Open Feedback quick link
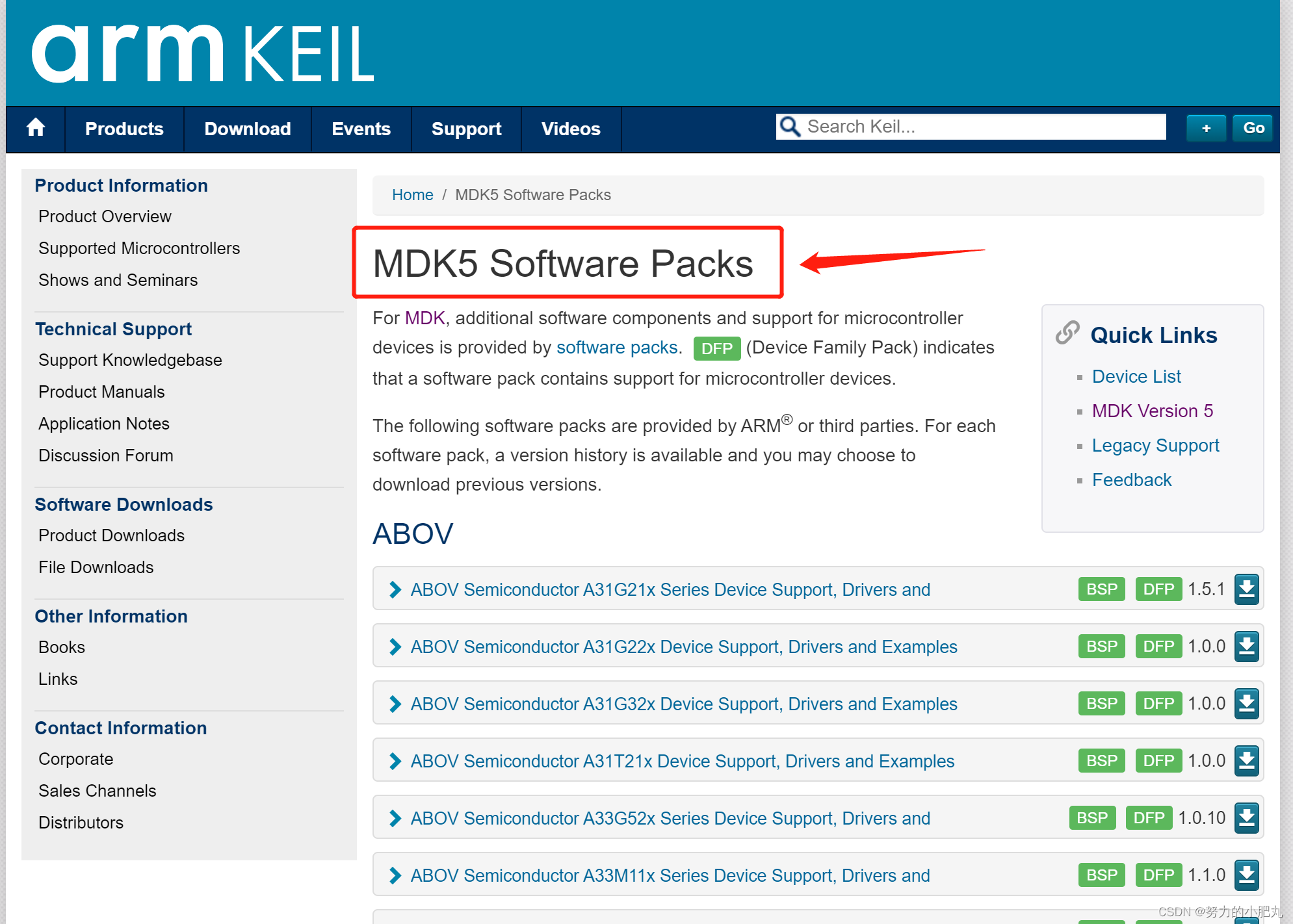The image size is (1293, 924). pos(1132,480)
